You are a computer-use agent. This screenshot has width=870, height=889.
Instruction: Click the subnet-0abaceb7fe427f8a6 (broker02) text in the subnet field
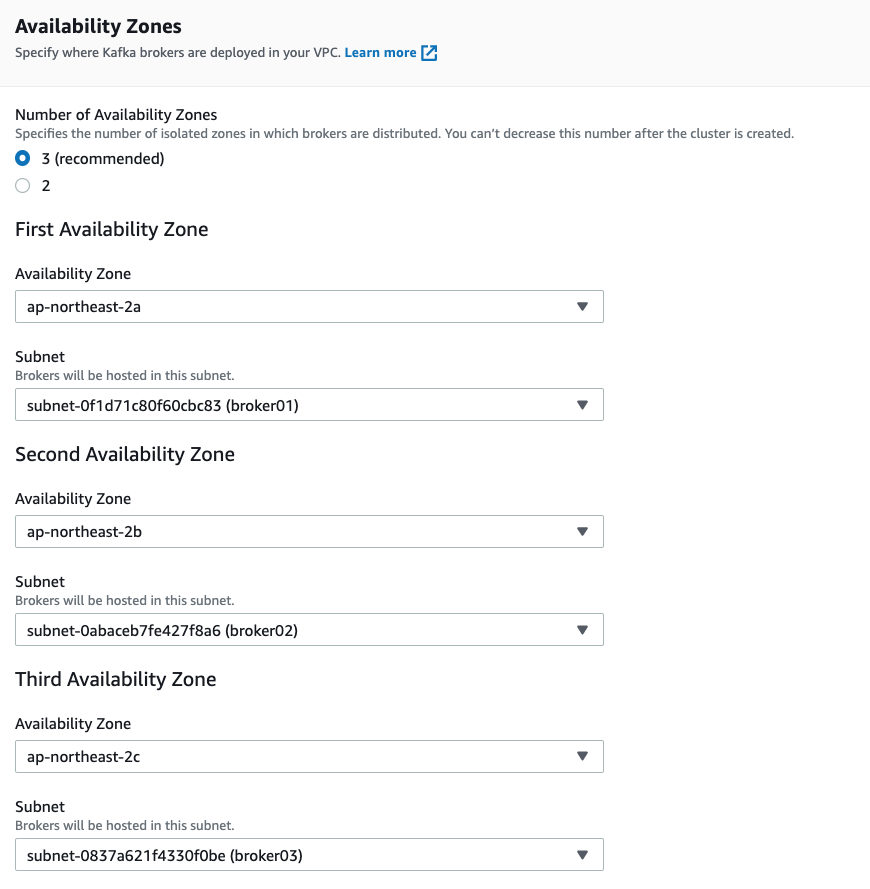[x=162, y=630]
